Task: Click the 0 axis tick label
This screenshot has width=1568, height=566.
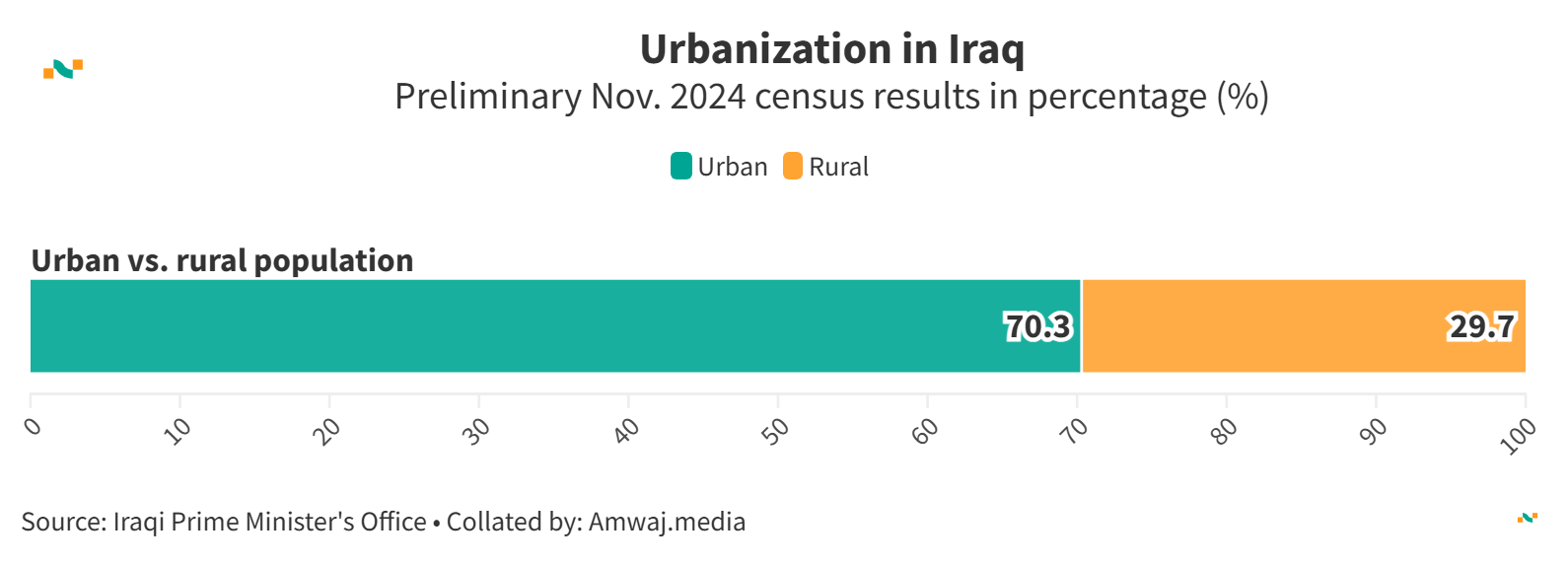Action: click(33, 427)
